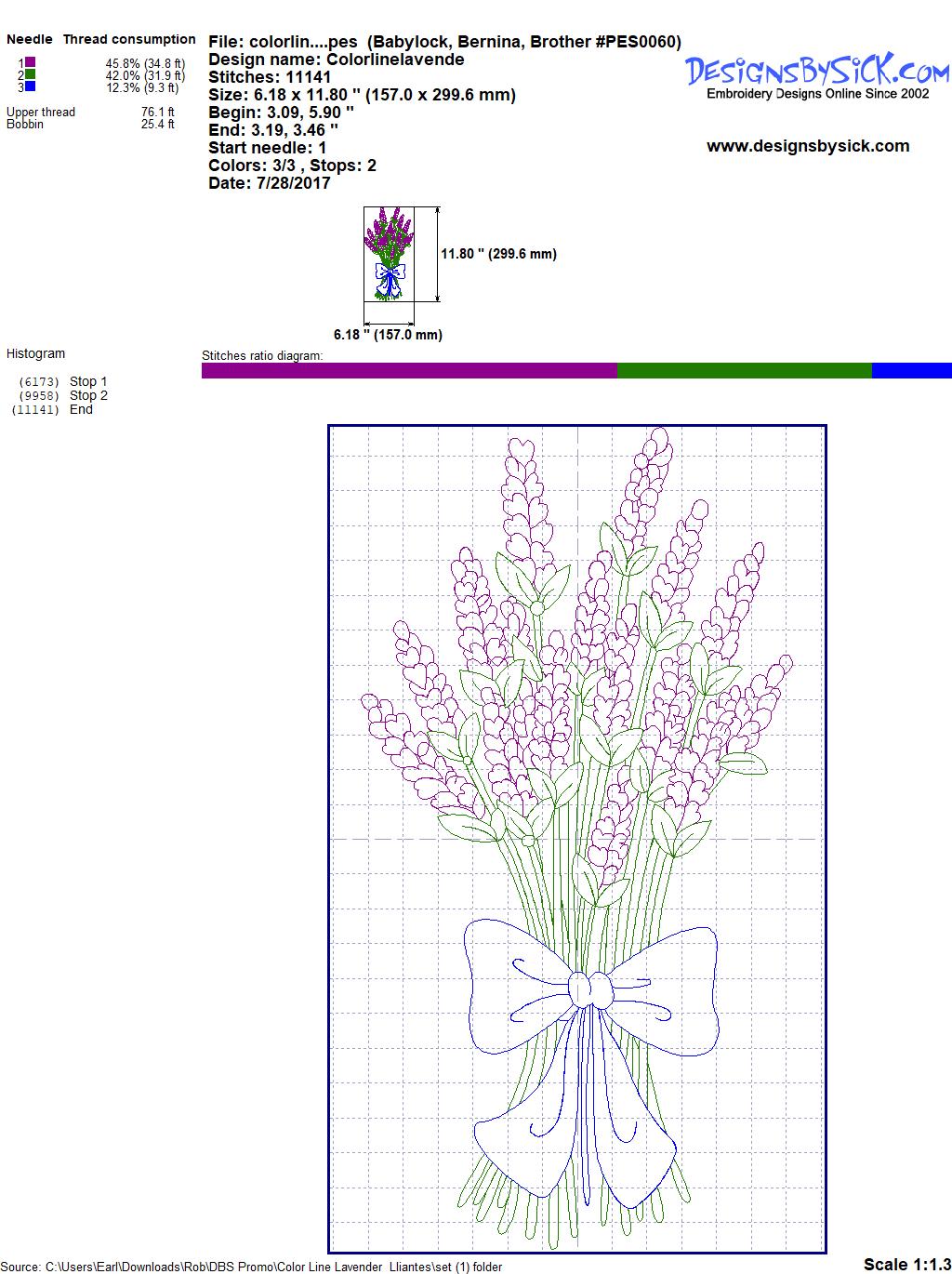Select the purple segment of stitches ratio bar

tap(409, 371)
